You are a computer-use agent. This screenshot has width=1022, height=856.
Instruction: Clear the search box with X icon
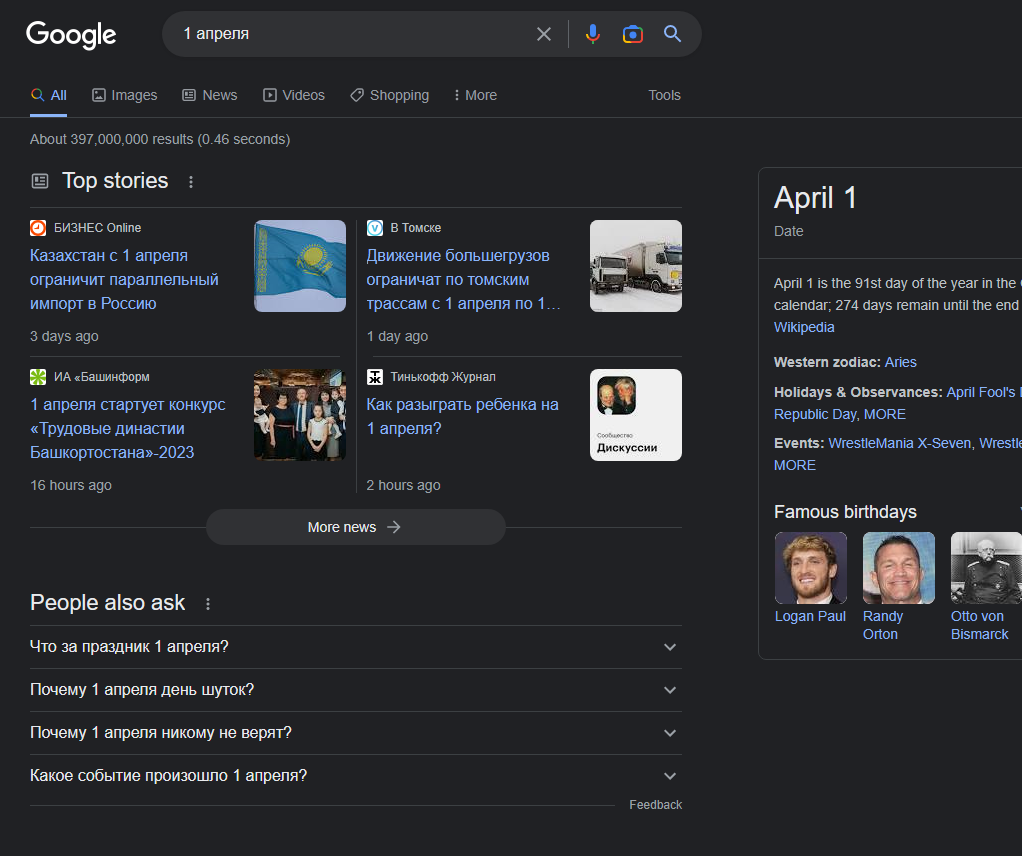[x=544, y=34]
